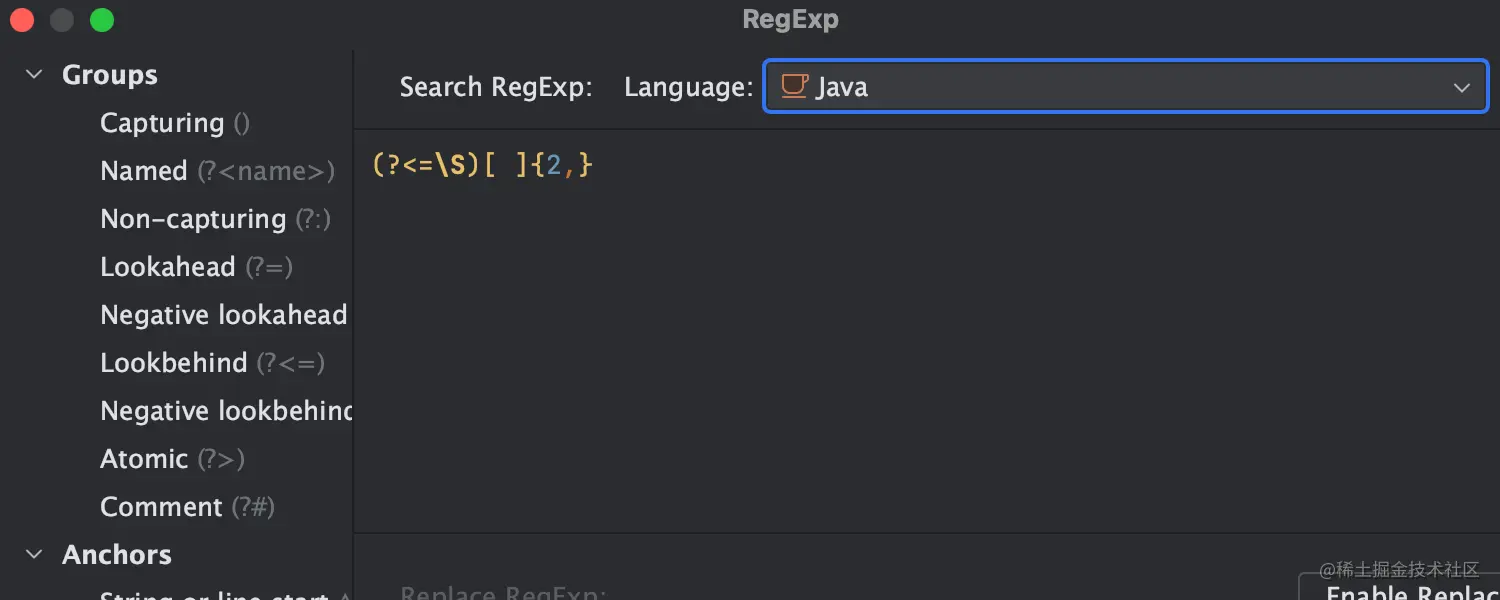This screenshot has width=1500, height=600.
Task: Click the RegExp window title
Action: [790, 19]
